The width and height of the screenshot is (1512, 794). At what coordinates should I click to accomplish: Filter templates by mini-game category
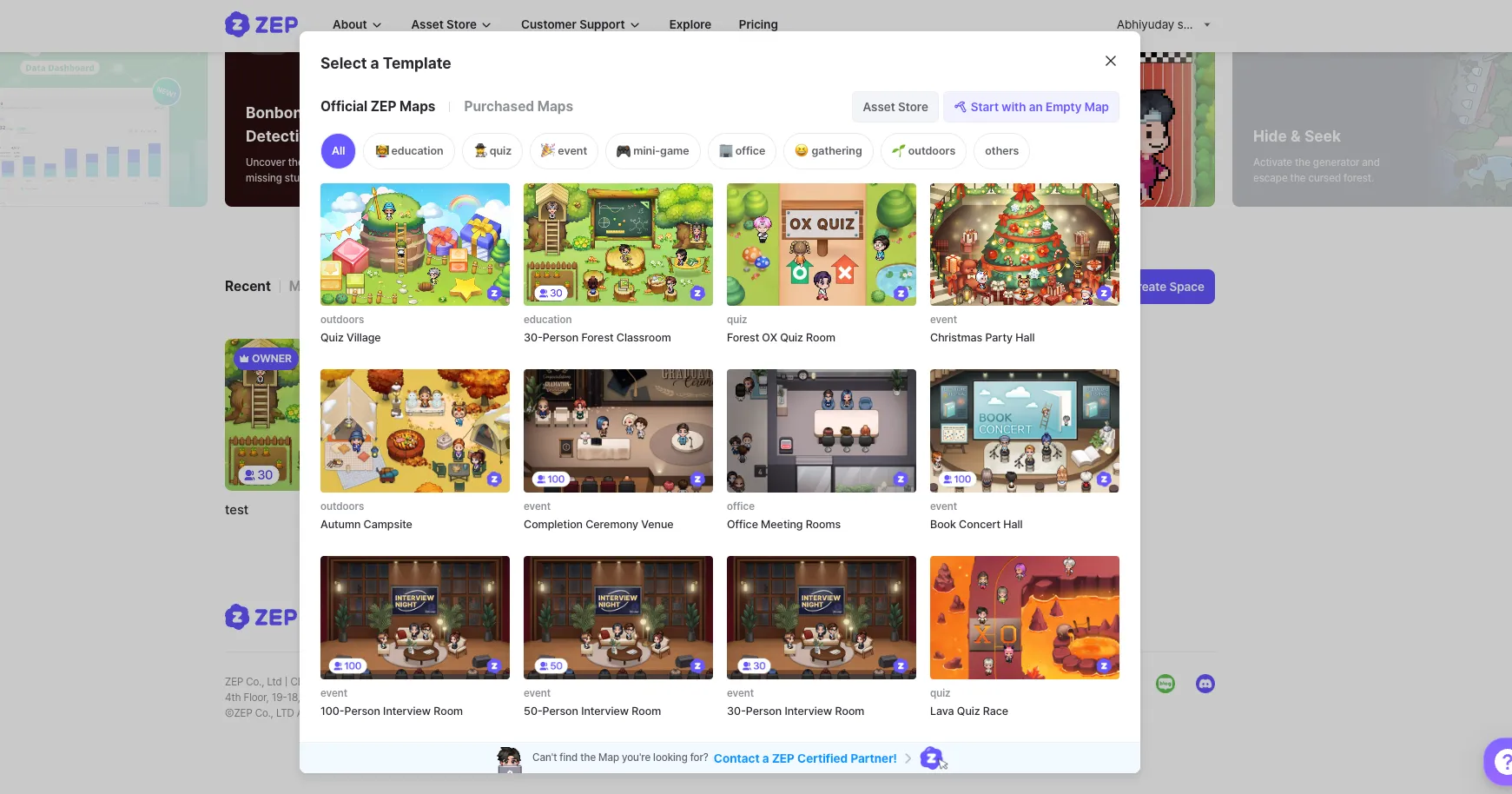(x=652, y=151)
